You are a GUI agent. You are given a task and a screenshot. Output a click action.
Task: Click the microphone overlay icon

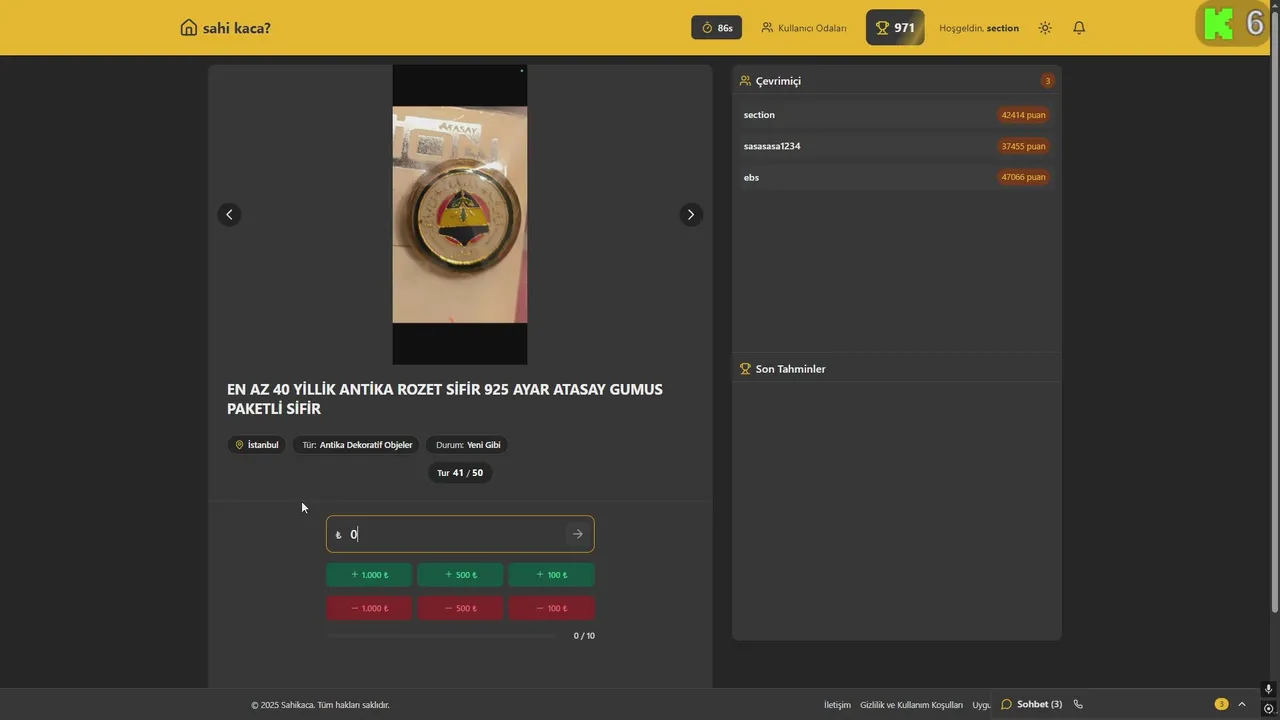[1268, 690]
